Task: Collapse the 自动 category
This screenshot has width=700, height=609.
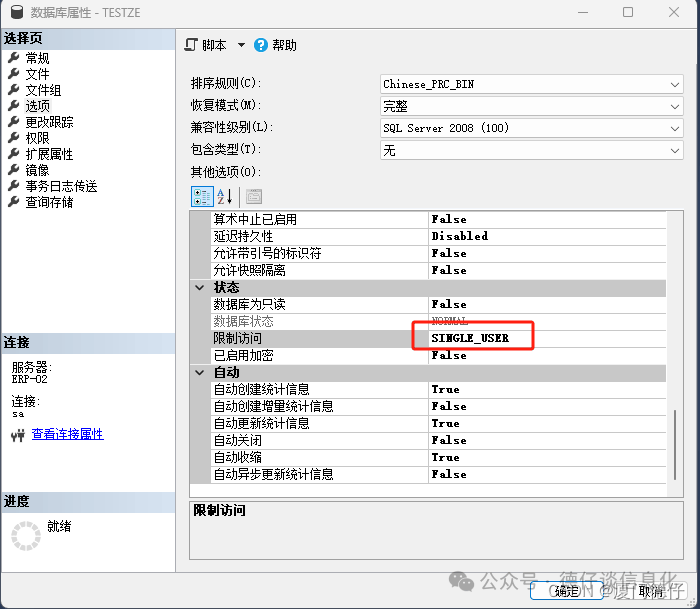Action: pos(200,372)
